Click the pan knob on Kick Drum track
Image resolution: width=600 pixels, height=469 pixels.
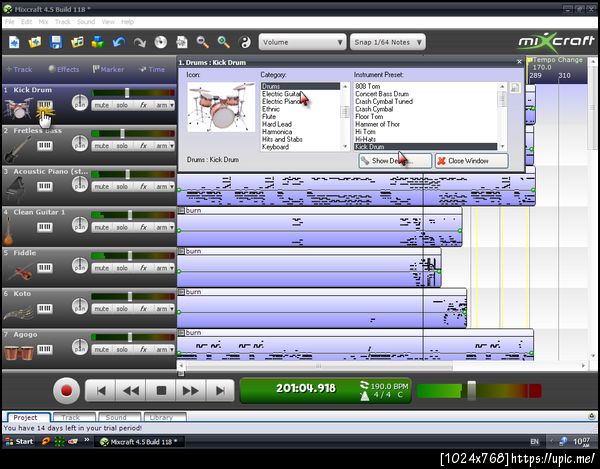(x=80, y=103)
